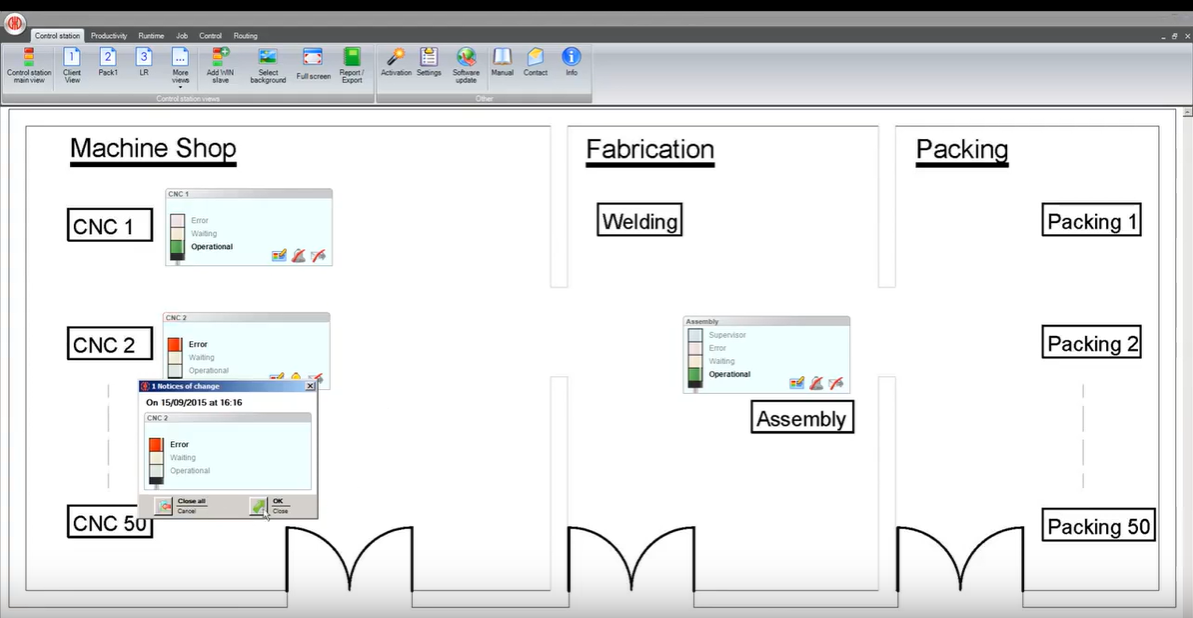The width and height of the screenshot is (1193, 618).
Task: Launch Software update
Action: 466,65
